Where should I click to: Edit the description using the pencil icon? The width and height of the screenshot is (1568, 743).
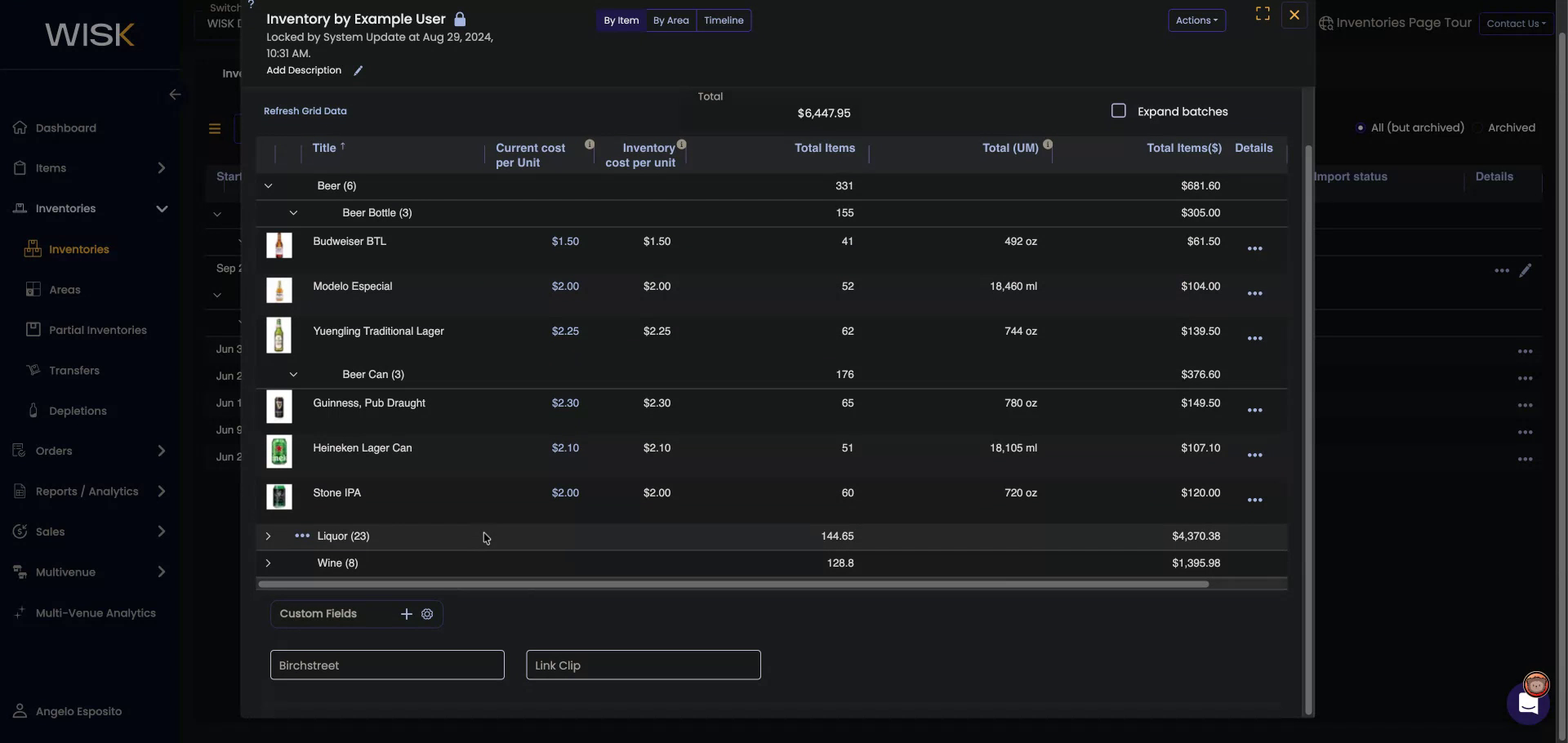click(358, 70)
